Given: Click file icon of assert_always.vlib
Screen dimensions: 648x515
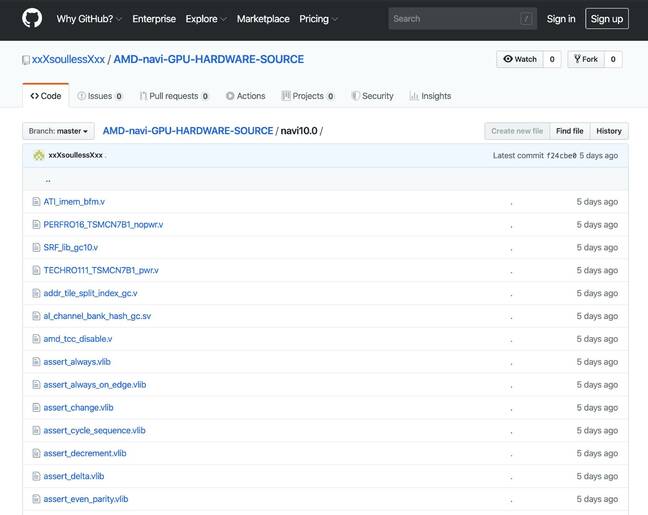Looking at the screenshot, I should [x=36, y=362].
